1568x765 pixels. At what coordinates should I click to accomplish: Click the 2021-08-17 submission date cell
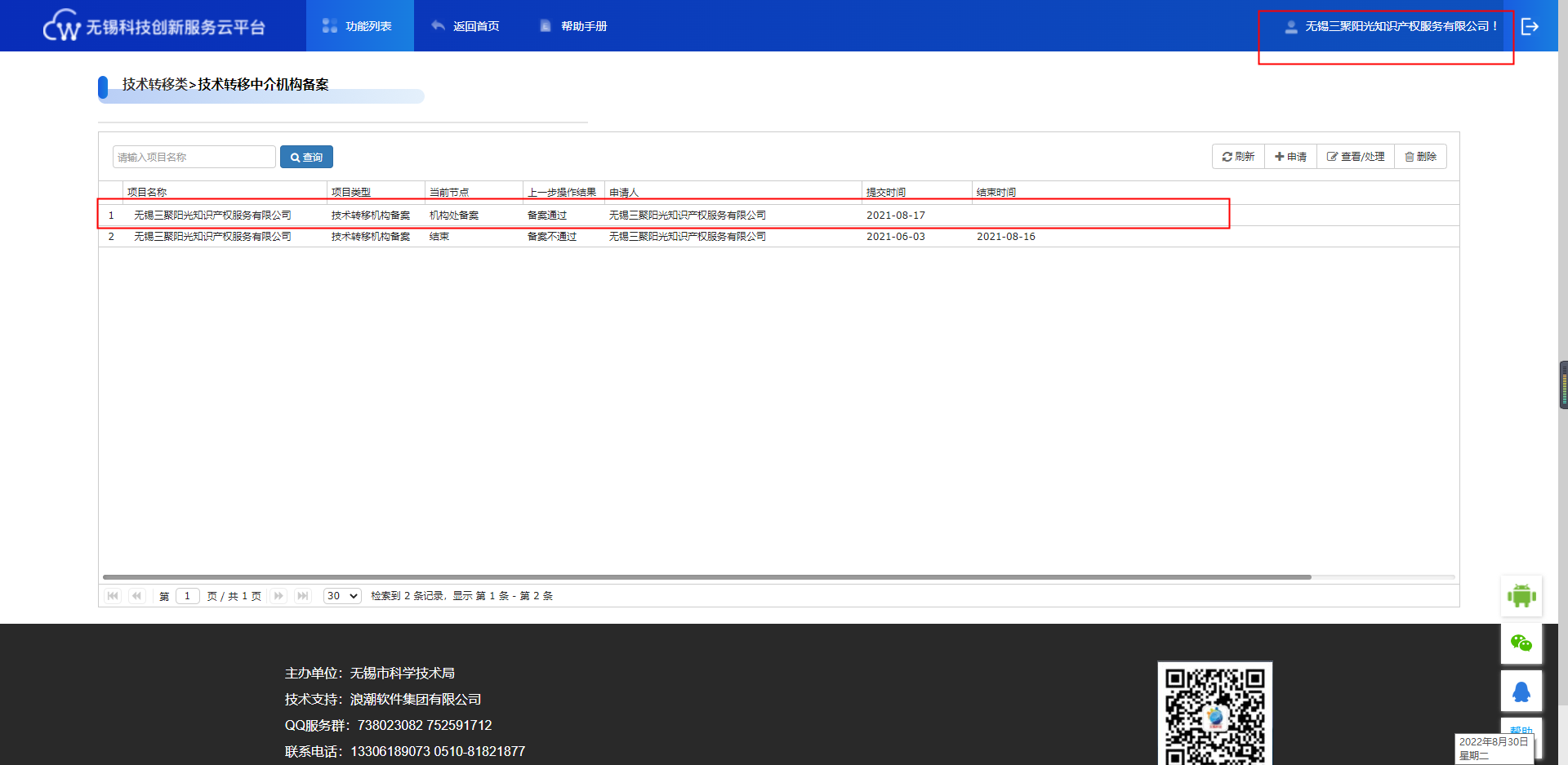[x=896, y=216]
